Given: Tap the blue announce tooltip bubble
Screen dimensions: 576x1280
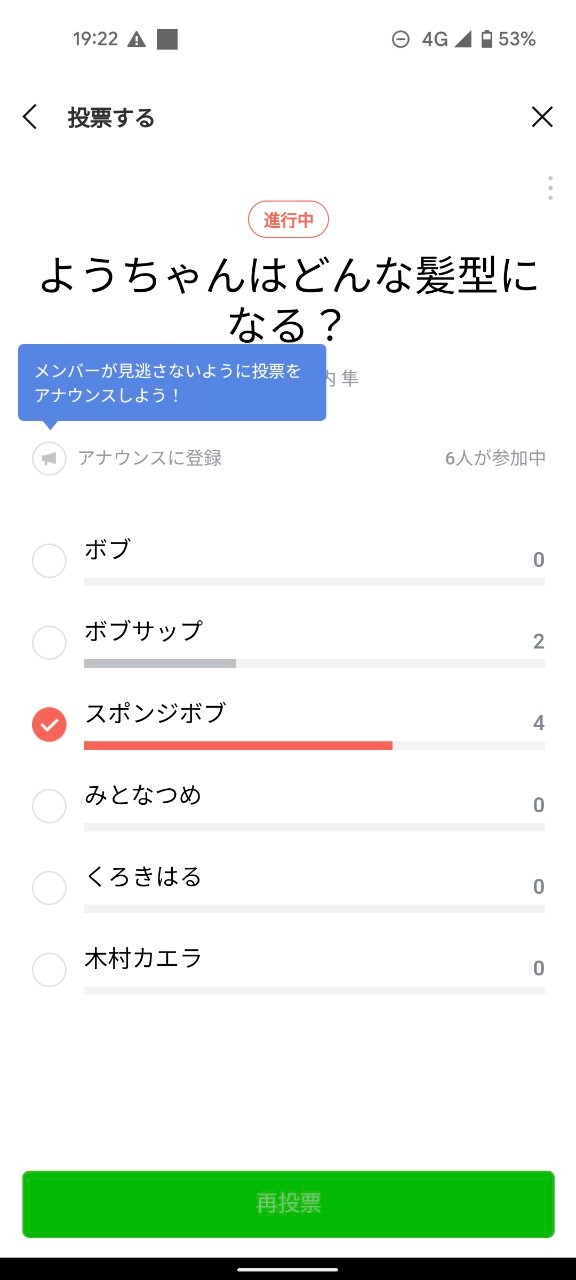Looking at the screenshot, I should click(172, 383).
